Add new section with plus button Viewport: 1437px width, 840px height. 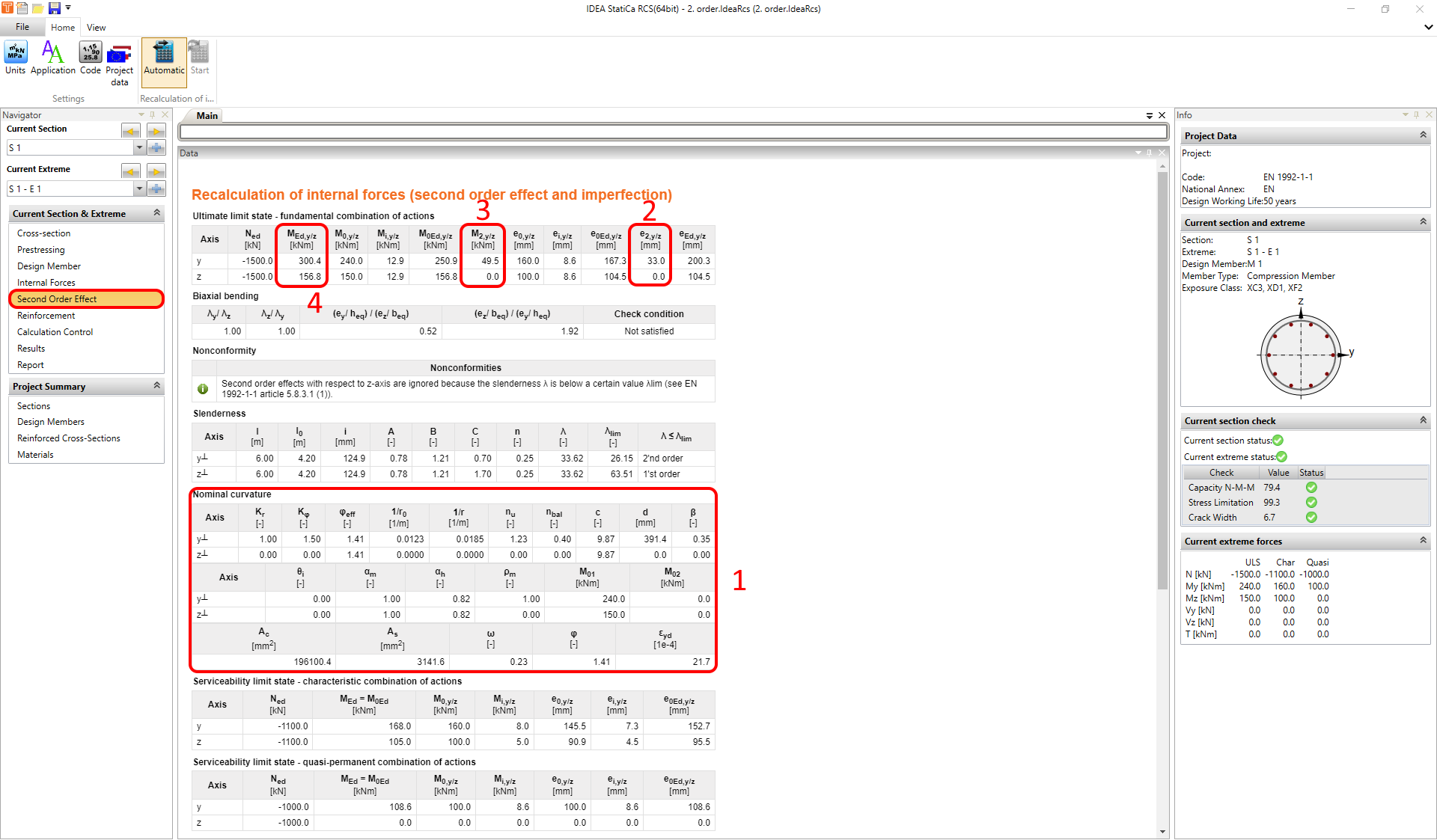tap(156, 147)
